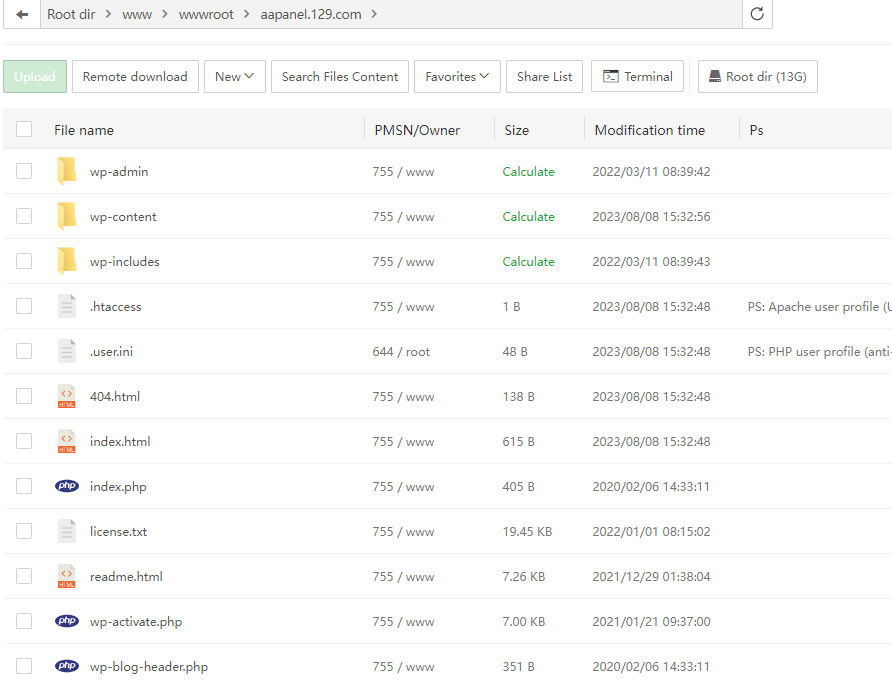Image resolution: width=892 pixels, height=682 pixels.
Task: Check the box for index.php row
Action: tap(24, 486)
